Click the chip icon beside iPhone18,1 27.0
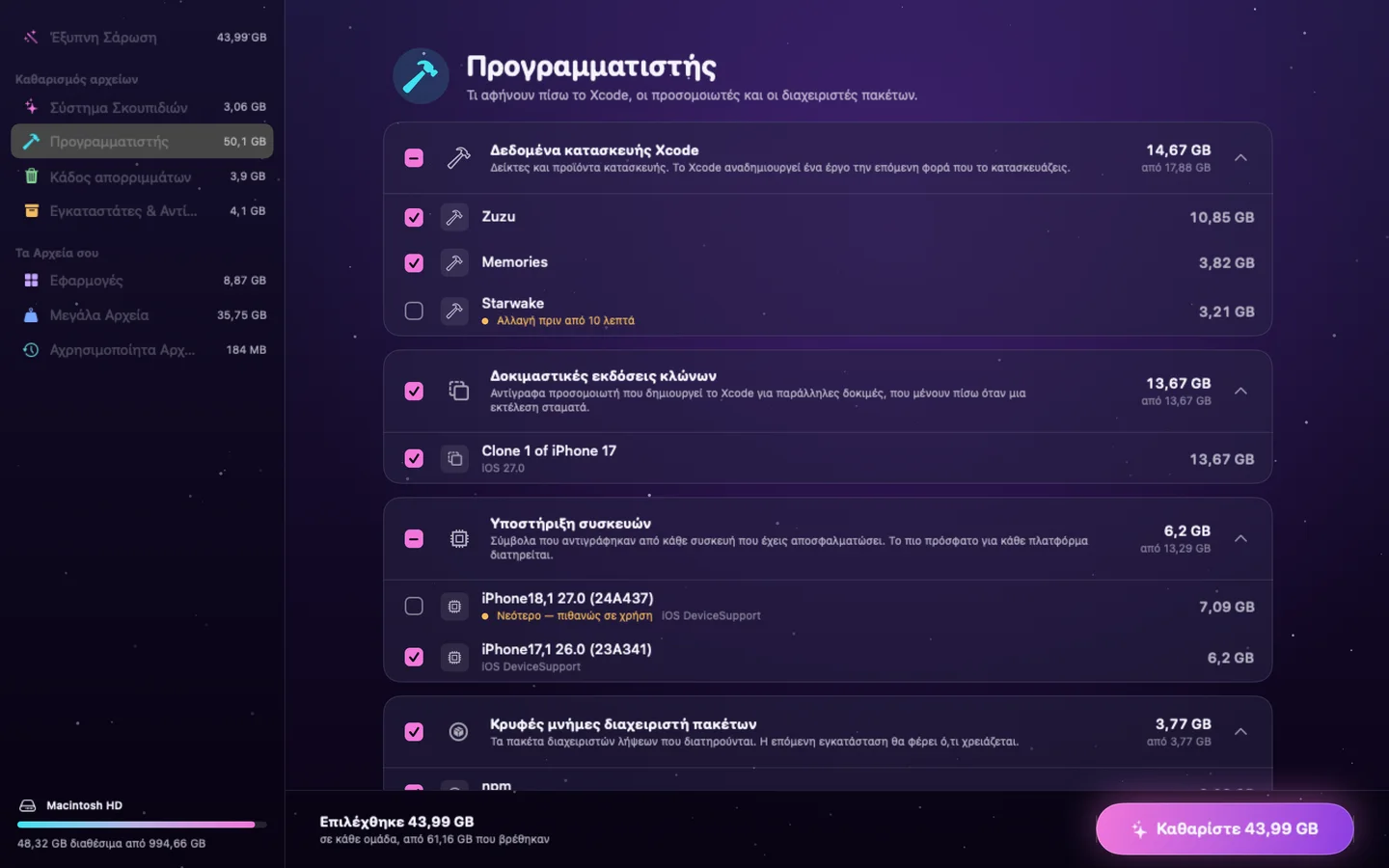1389x868 pixels. pyautogui.click(x=454, y=607)
